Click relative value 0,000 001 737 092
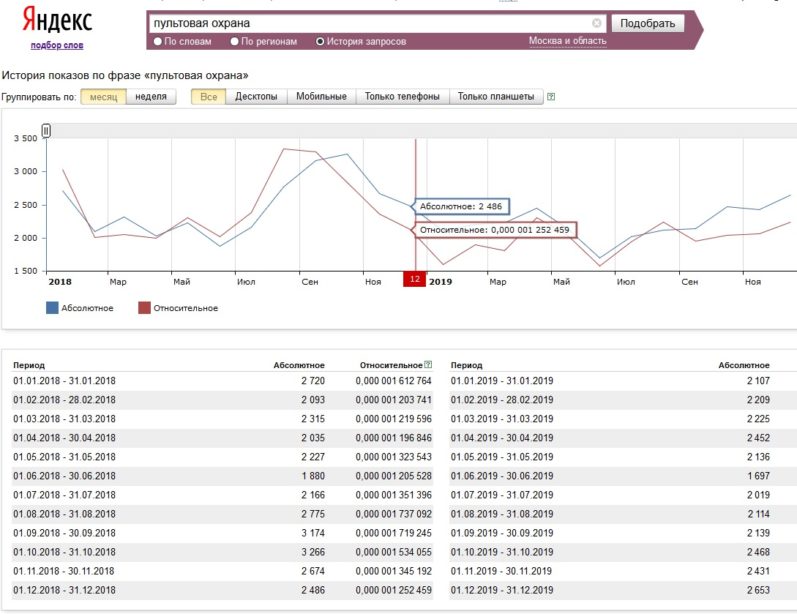Viewport: 797px width, 614px height. pos(393,514)
